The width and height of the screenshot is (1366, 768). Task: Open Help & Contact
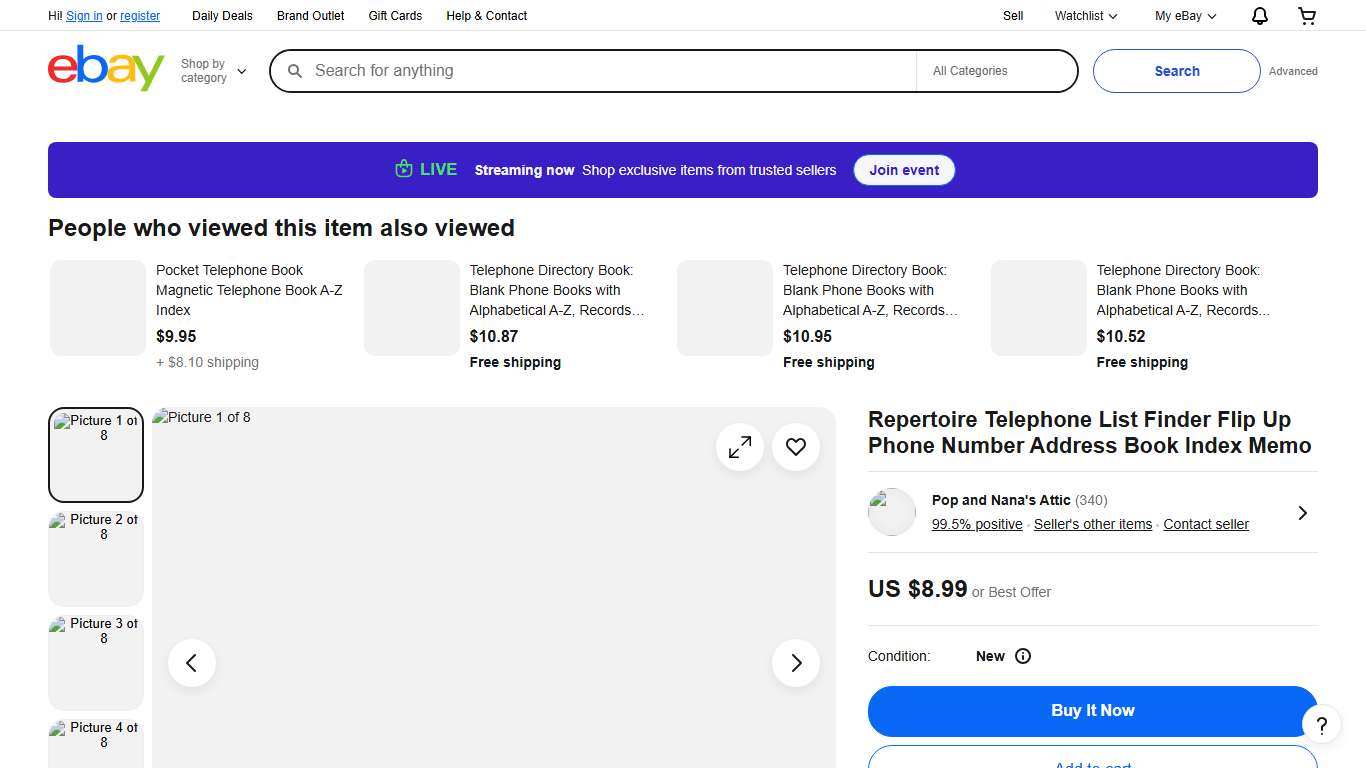point(486,16)
